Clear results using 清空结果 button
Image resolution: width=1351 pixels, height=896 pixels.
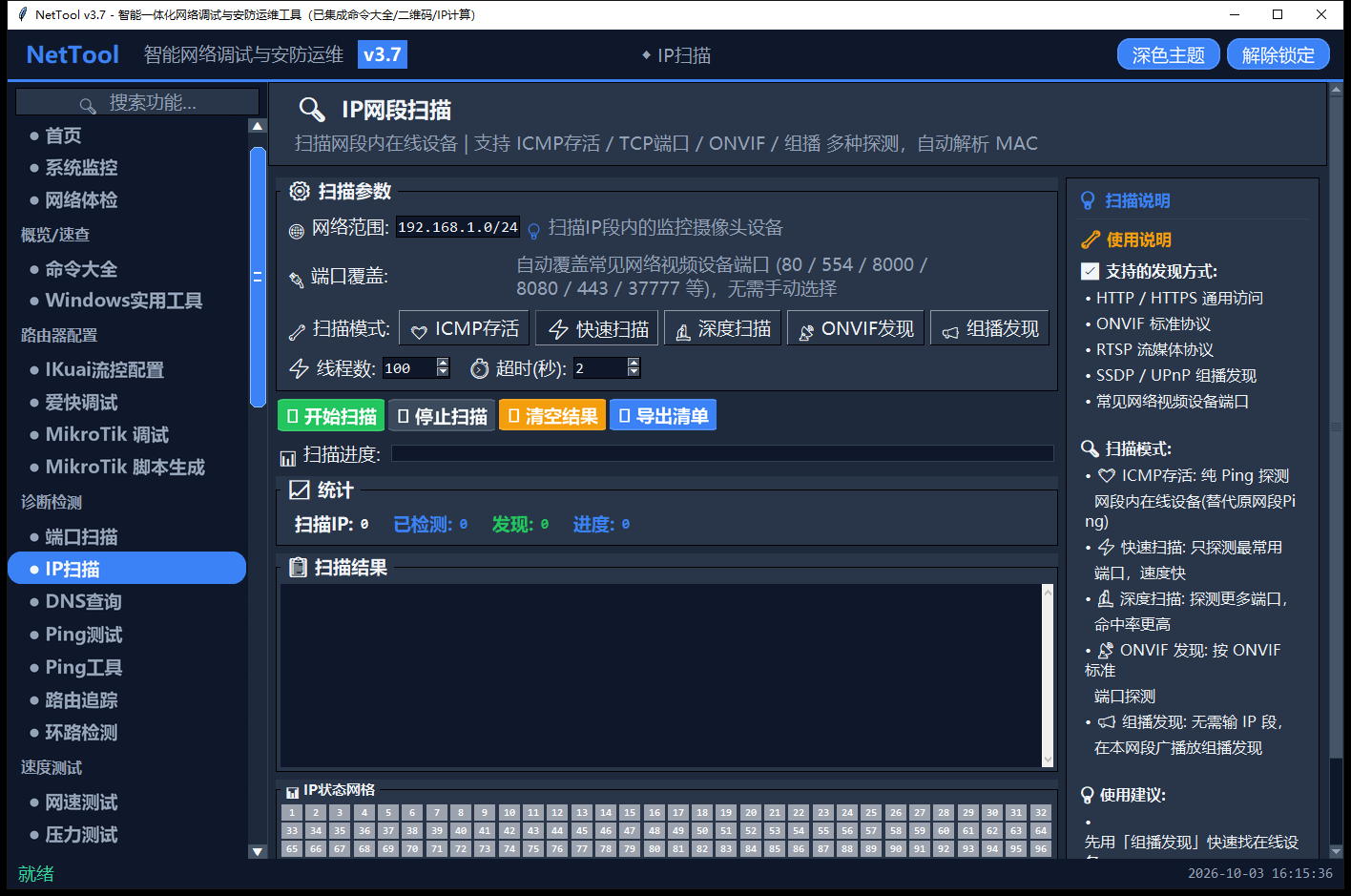pos(552,416)
